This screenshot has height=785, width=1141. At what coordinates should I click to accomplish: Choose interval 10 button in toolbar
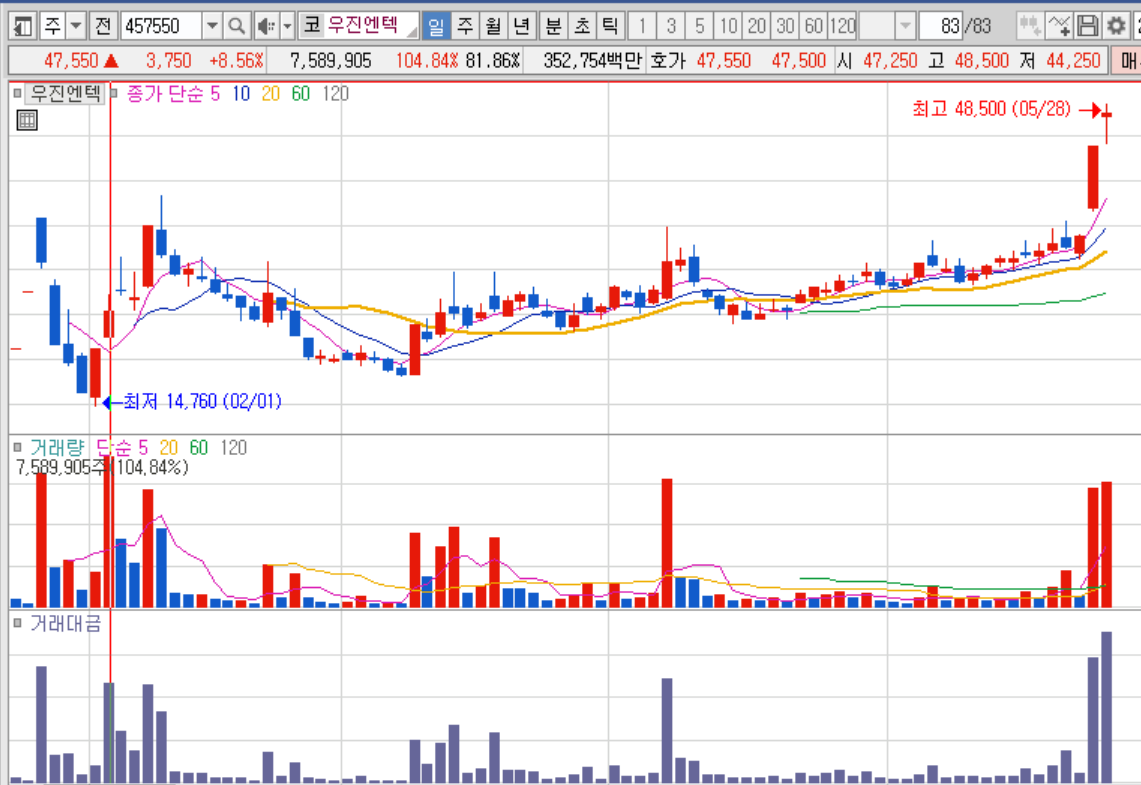tap(728, 27)
